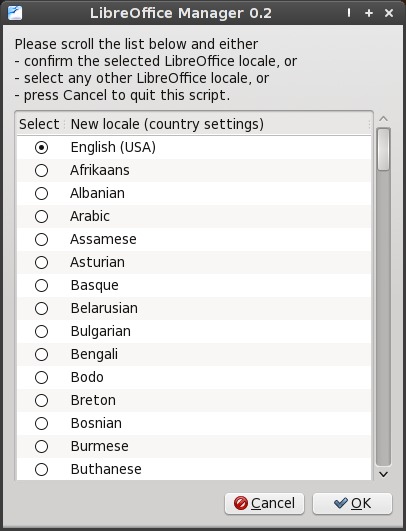Select the Burmese locale radio button
Viewport: 406px width, 531px height.
click(41, 447)
